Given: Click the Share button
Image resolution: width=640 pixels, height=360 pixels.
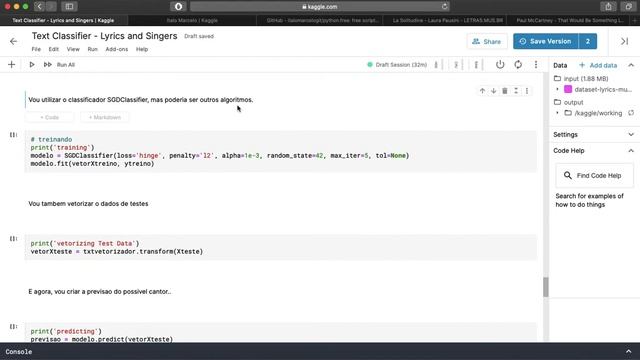Looking at the screenshot, I should pyautogui.click(x=487, y=41).
